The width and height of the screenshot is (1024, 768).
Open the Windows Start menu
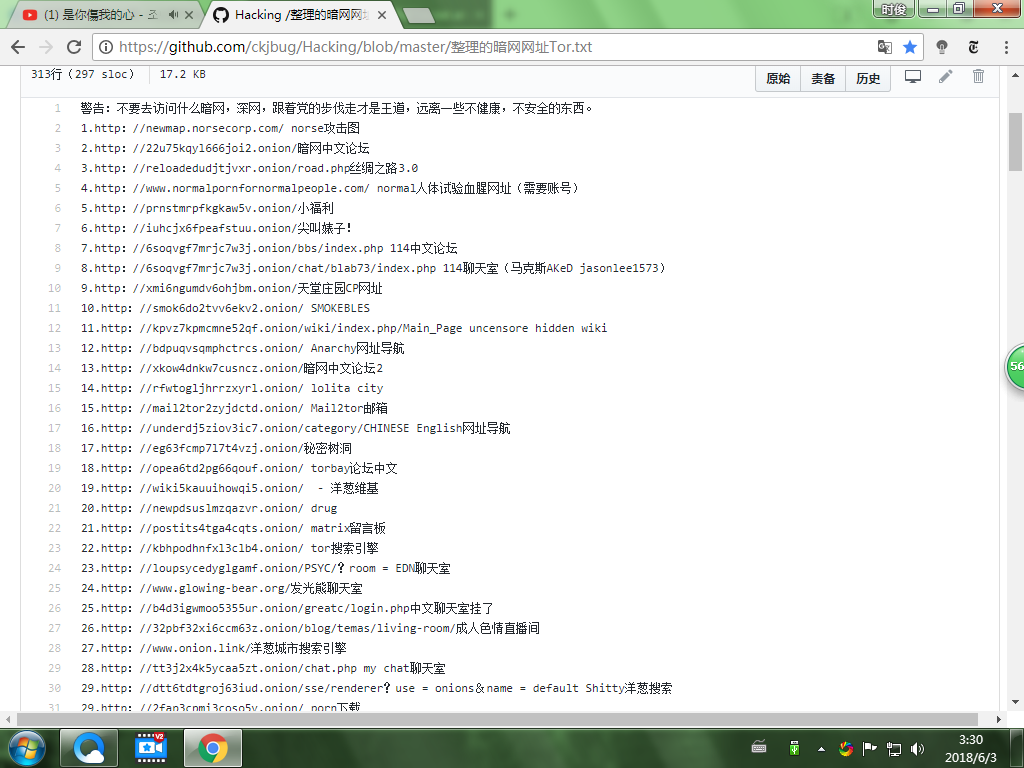(26, 748)
